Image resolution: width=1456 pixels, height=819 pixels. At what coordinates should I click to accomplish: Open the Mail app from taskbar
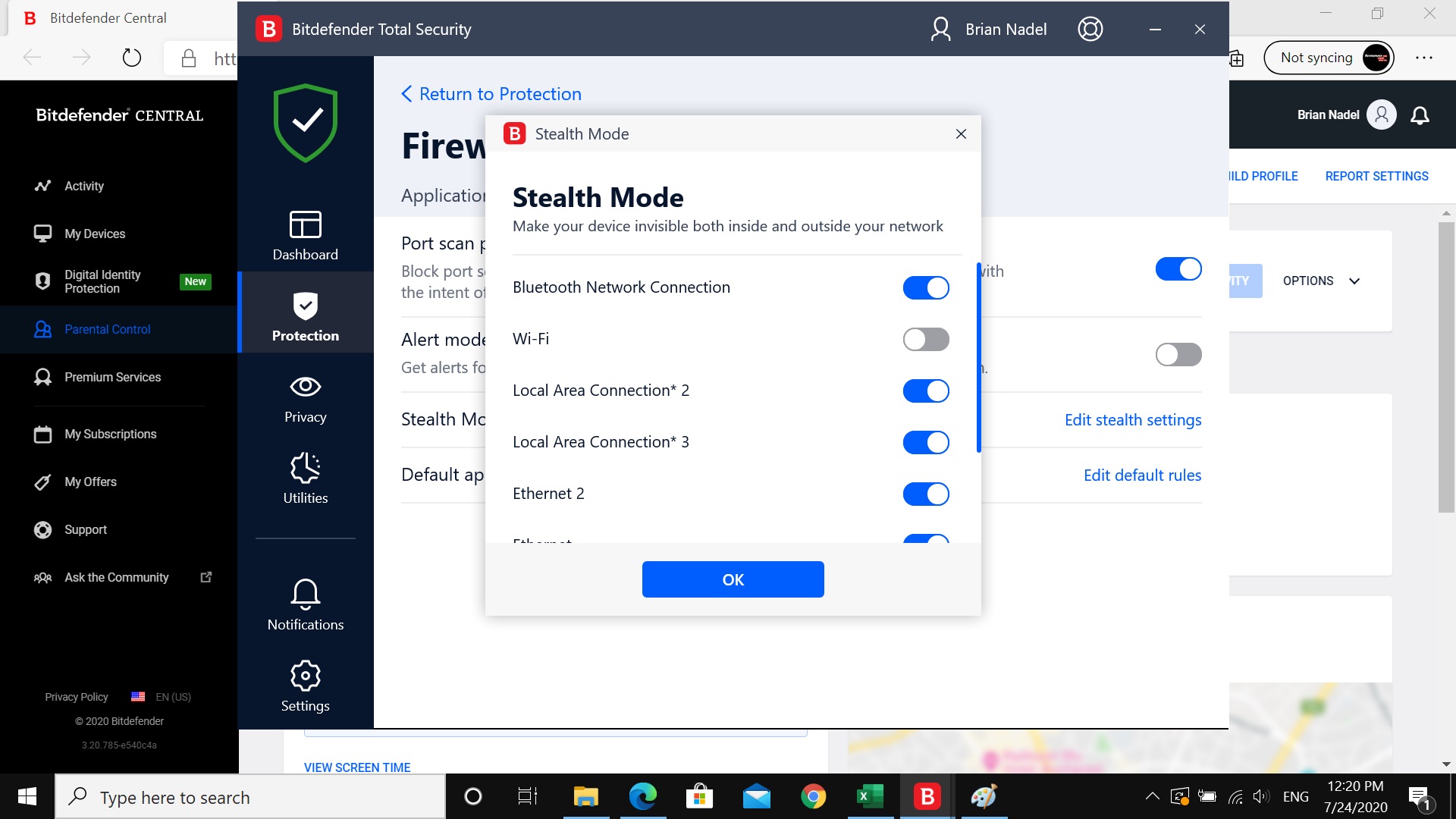[756, 796]
